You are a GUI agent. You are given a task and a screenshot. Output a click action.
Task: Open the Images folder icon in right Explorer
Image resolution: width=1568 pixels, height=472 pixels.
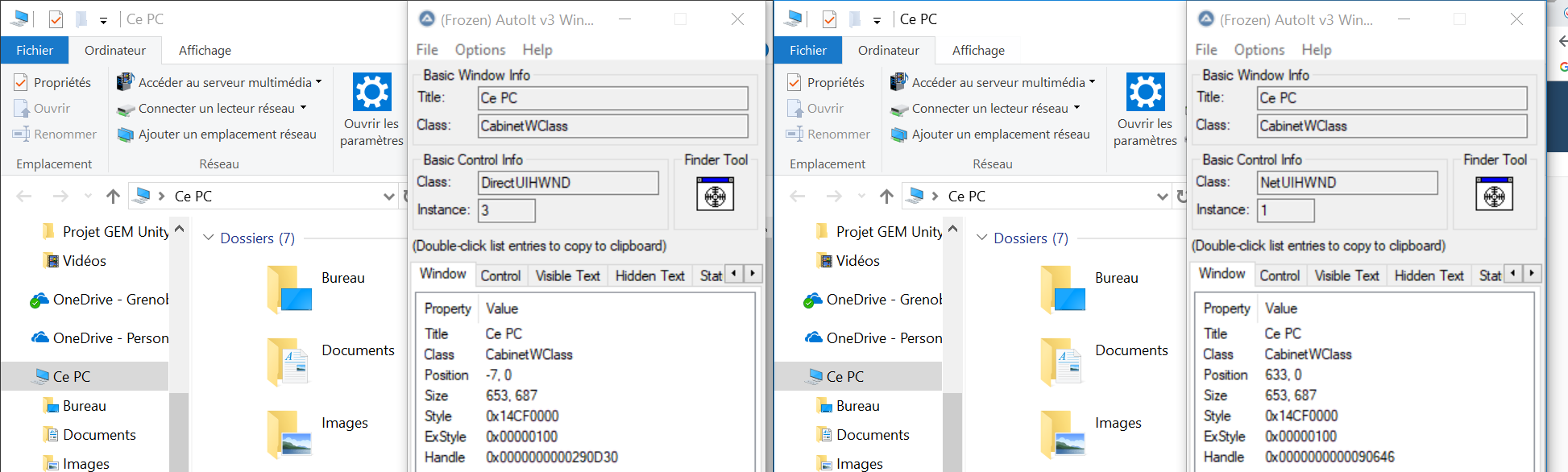[1063, 434]
